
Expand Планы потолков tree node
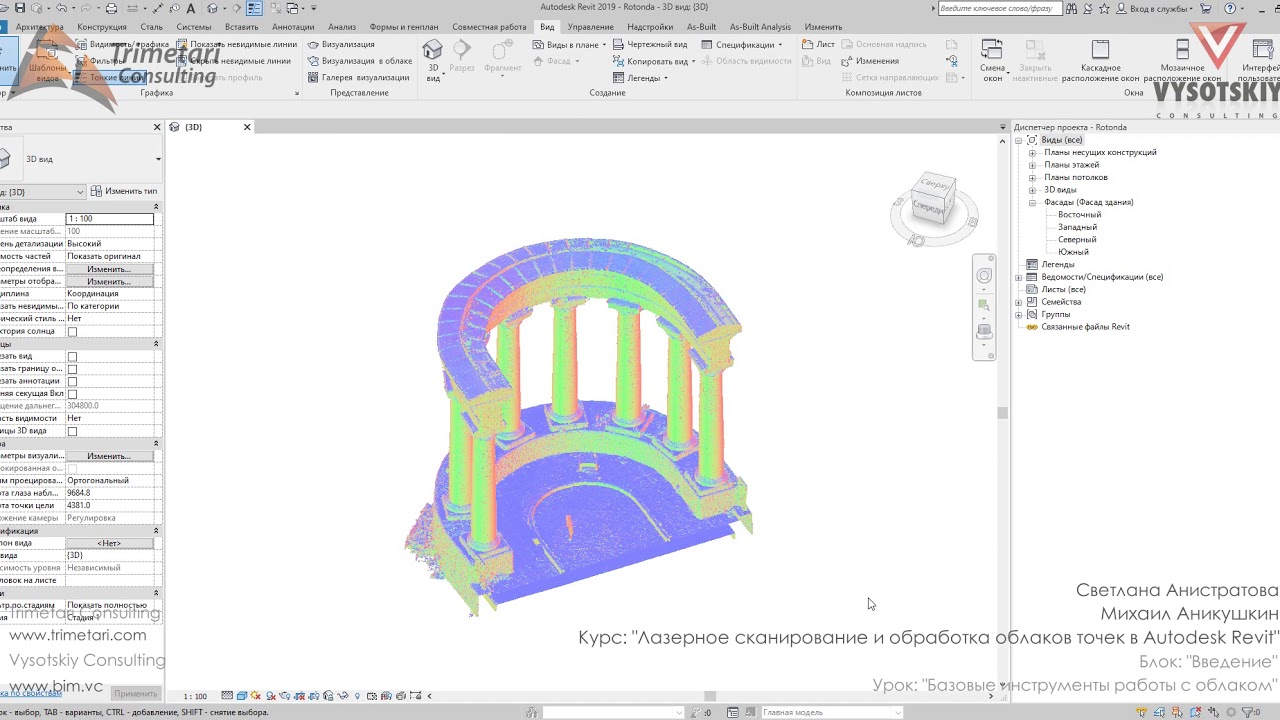tap(1033, 178)
